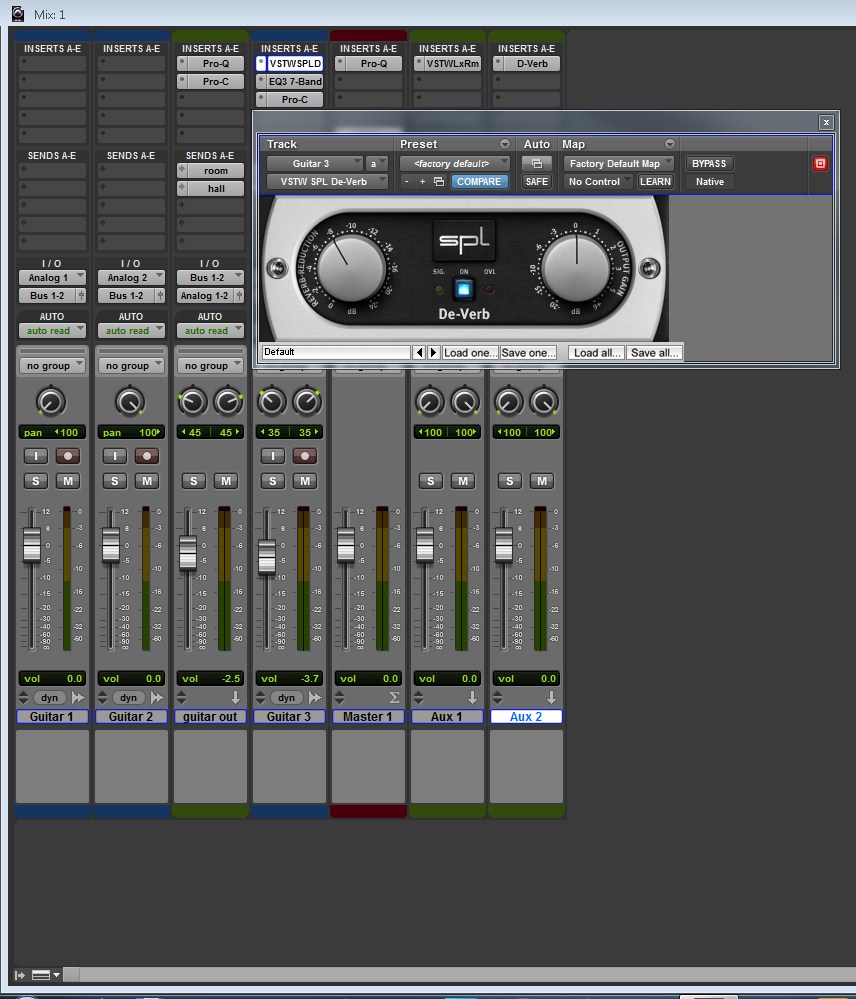The image size is (856, 999).
Task: Click the Mix window view selector icon at bottom
Action: [x=46, y=975]
